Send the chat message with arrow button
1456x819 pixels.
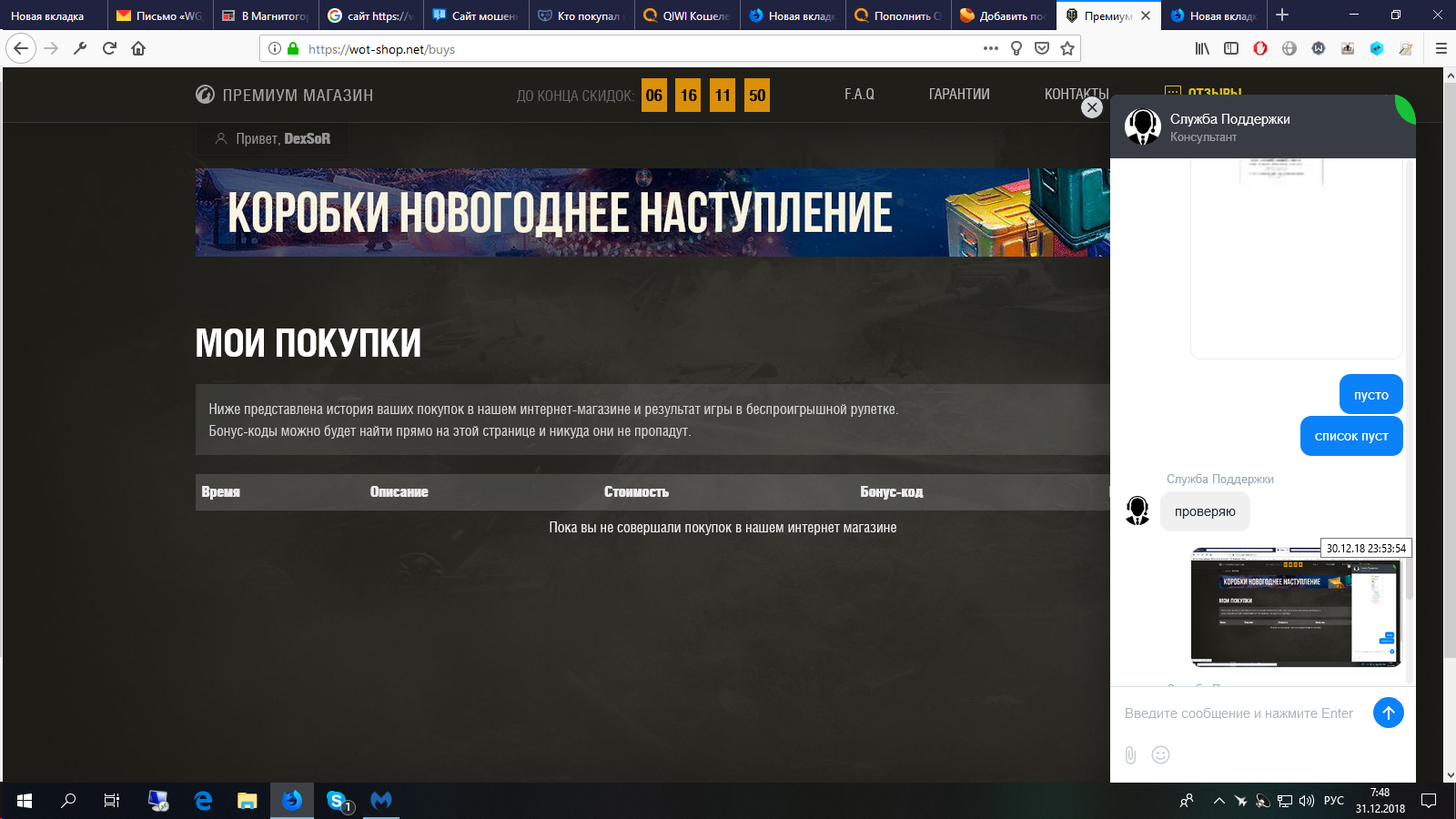[x=1389, y=713]
